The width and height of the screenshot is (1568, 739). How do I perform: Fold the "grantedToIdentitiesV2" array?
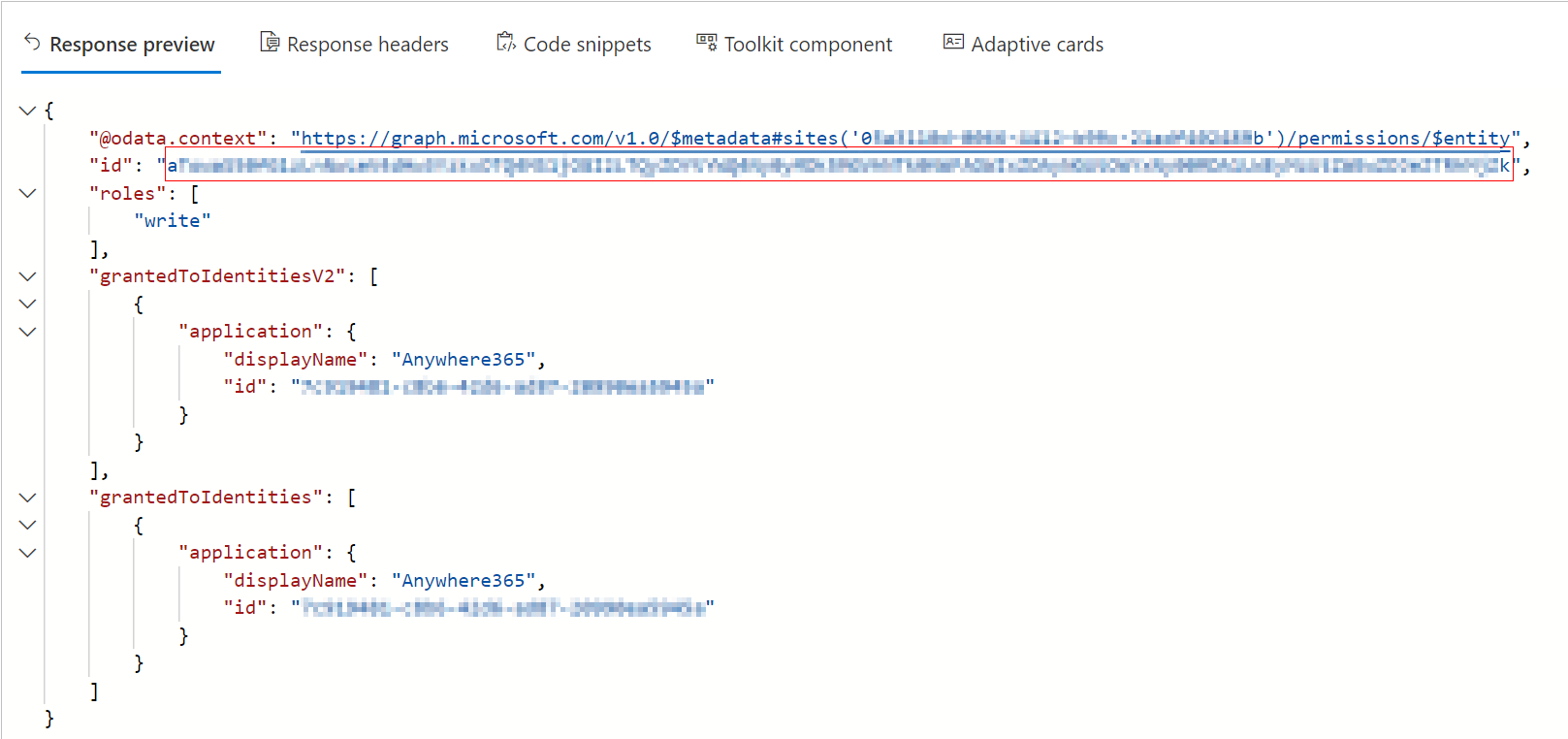(x=28, y=276)
